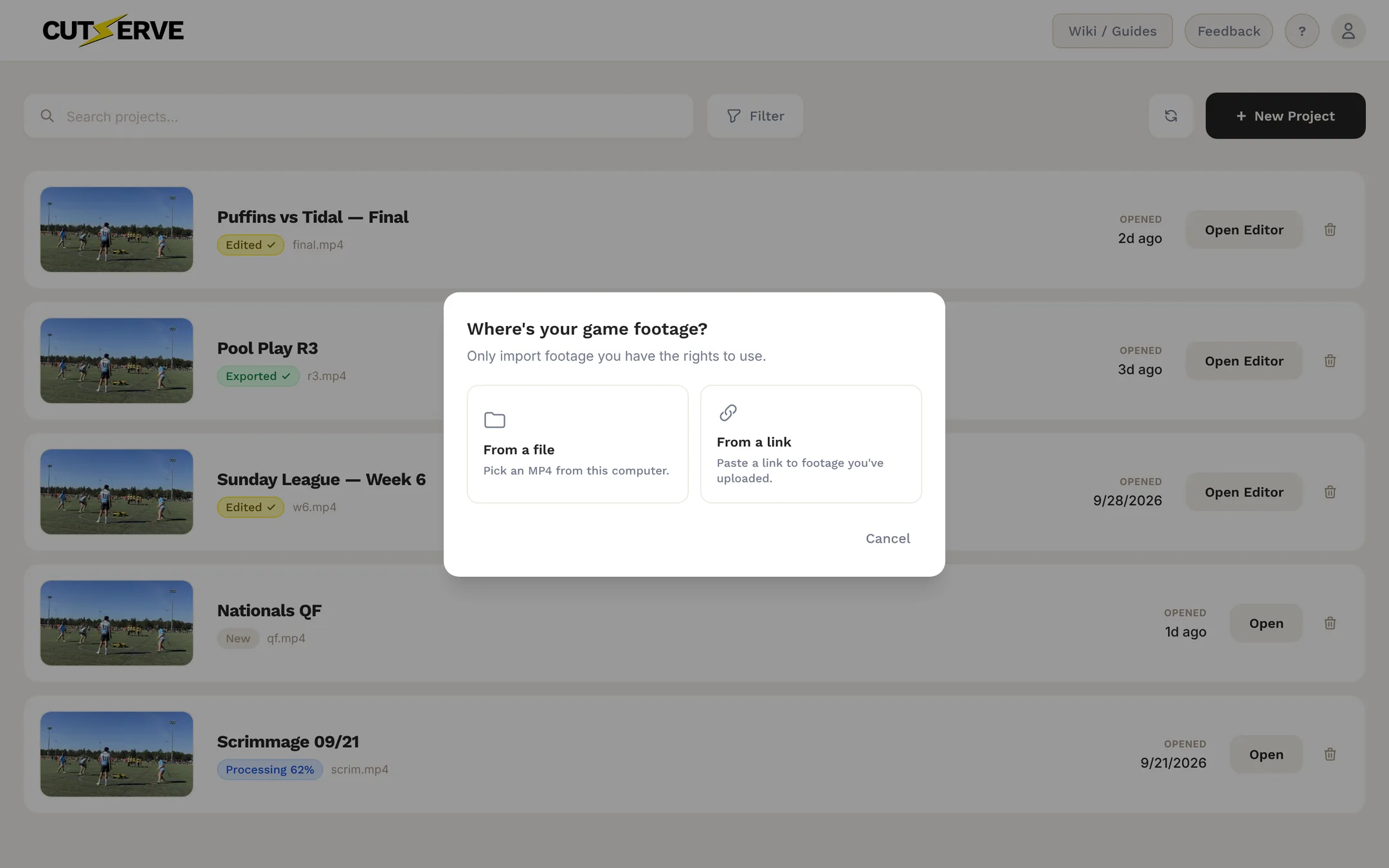Click the dialog heading about game footage
This screenshot has height=868, width=1389.
tap(586, 329)
